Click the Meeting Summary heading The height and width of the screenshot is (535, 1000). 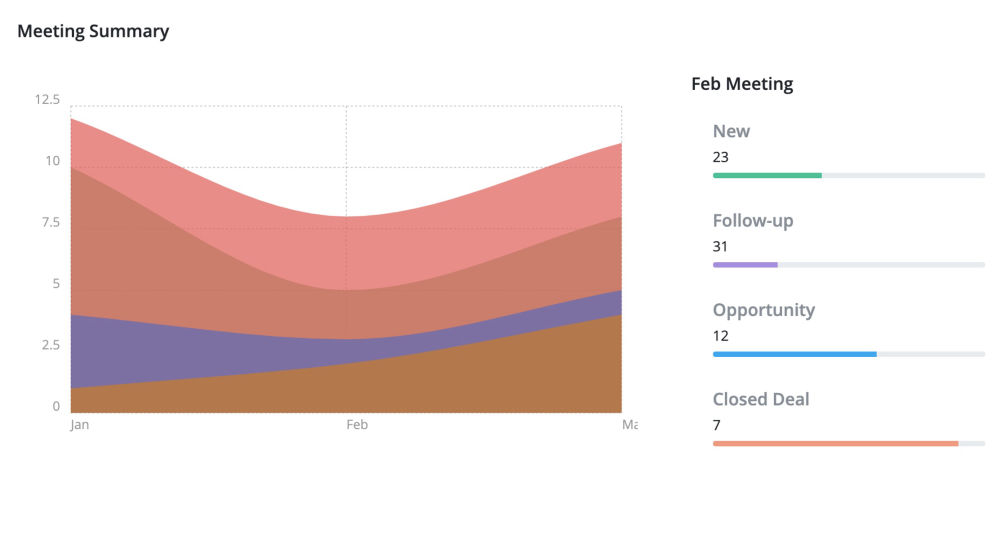point(93,31)
